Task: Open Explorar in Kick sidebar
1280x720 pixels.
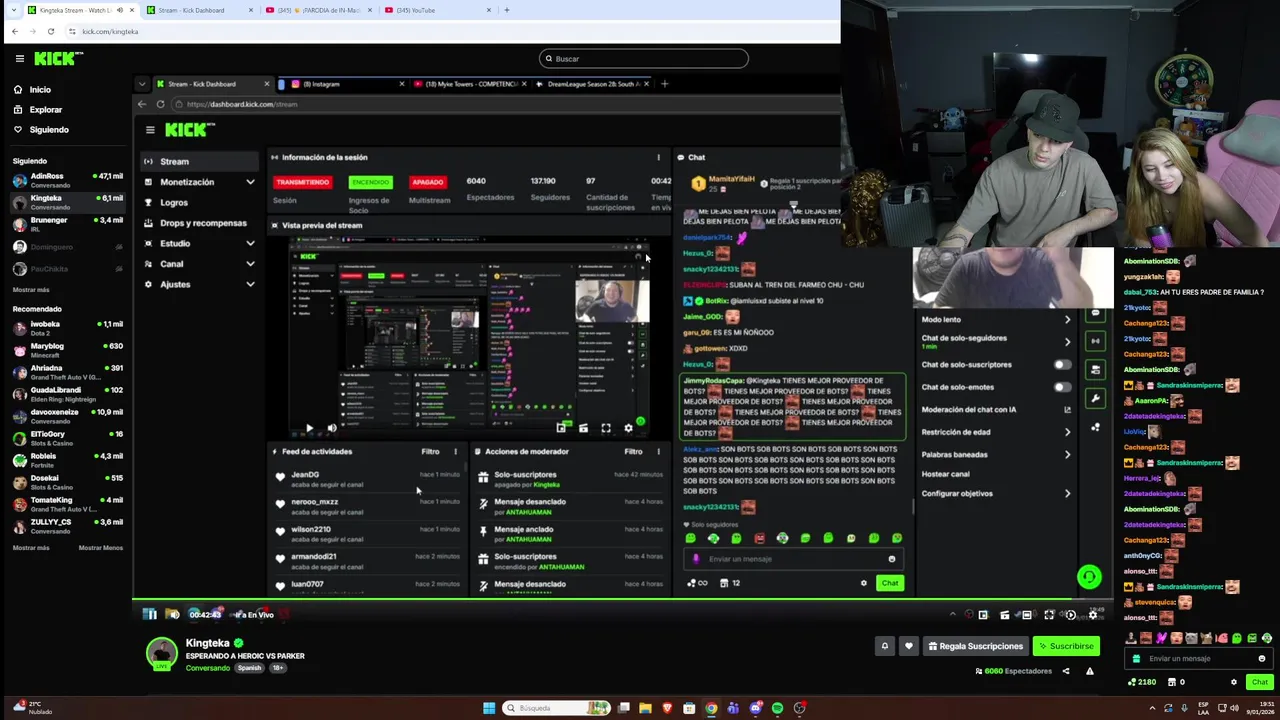Action: pyautogui.click(x=45, y=110)
